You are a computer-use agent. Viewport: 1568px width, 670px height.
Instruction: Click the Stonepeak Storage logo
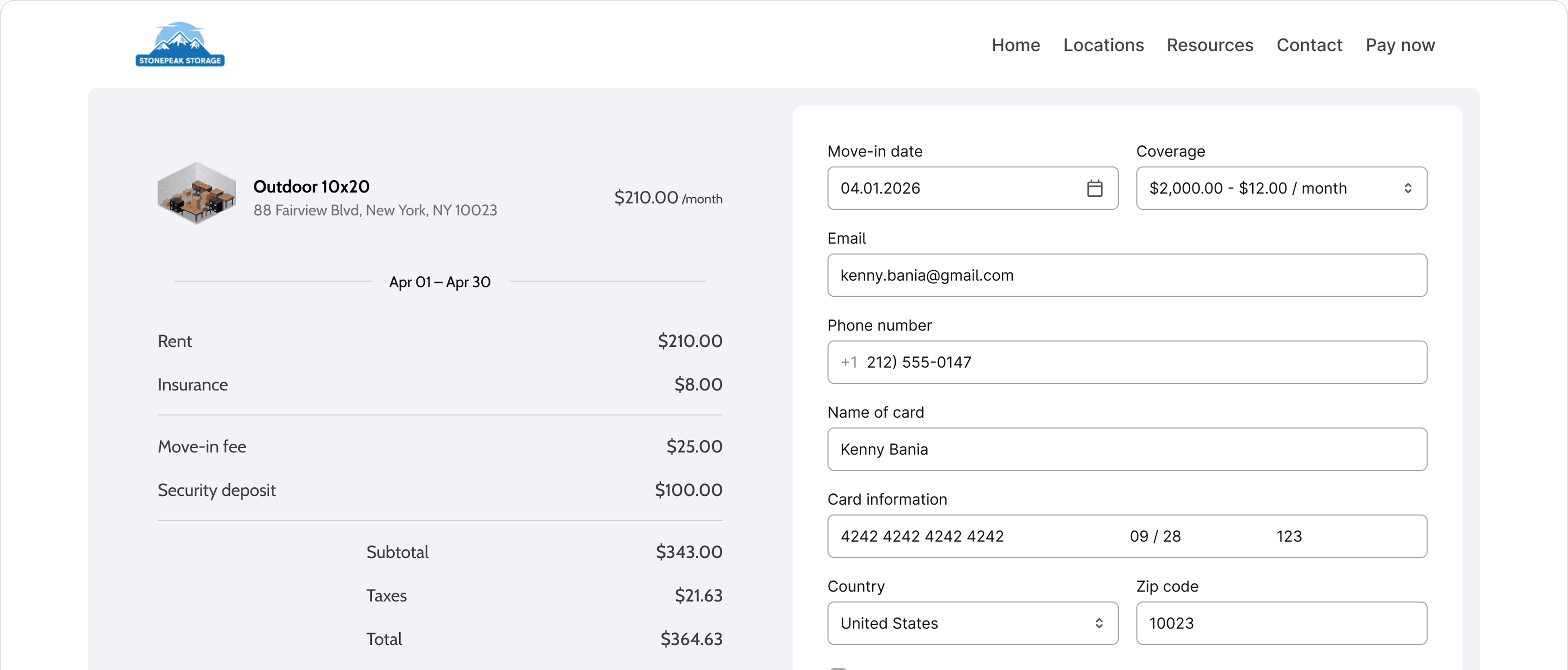click(180, 45)
